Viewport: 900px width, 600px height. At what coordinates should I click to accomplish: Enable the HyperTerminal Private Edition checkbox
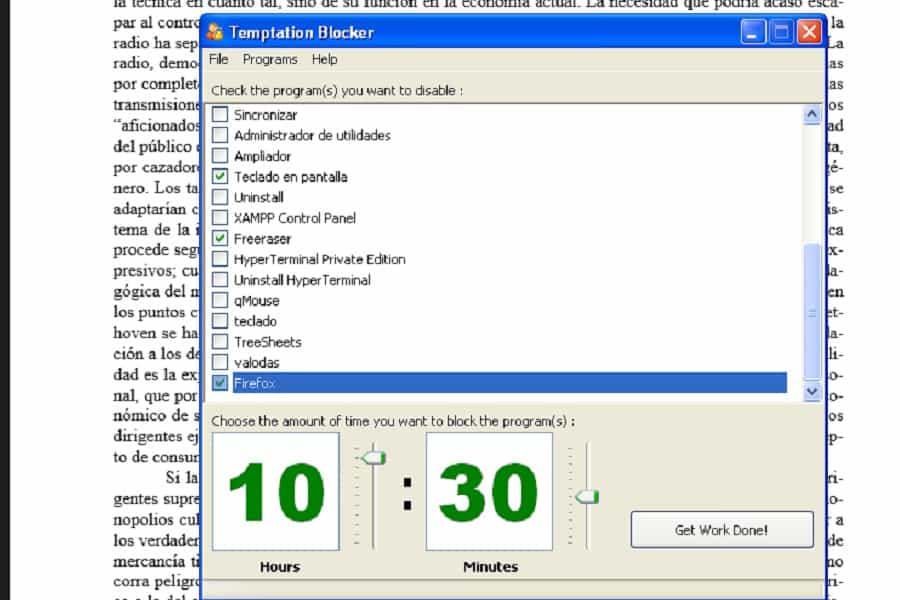coord(220,259)
